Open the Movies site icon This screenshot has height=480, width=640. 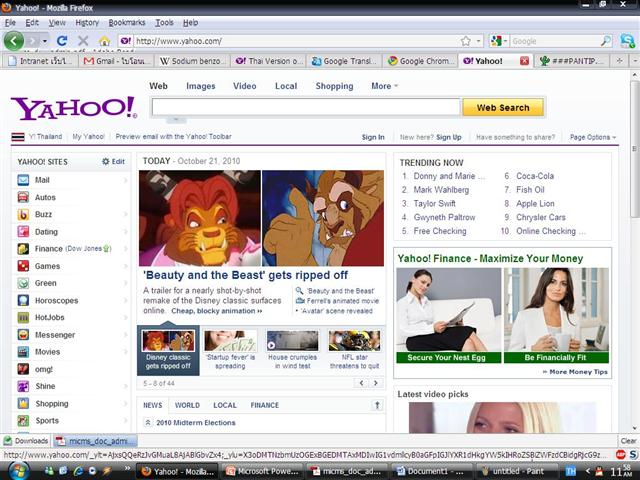point(23,352)
